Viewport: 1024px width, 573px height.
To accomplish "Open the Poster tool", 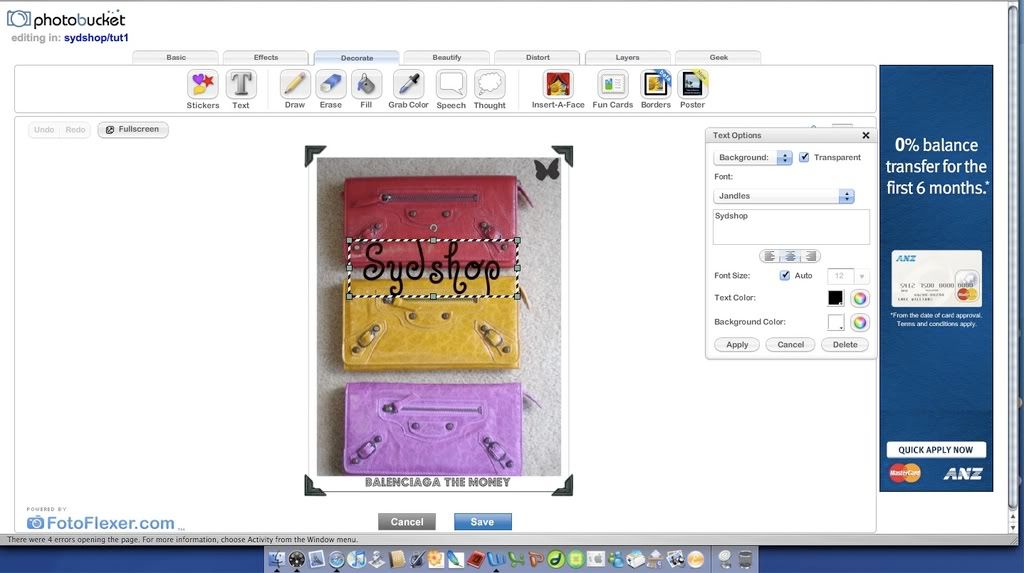I will coord(692,84).
